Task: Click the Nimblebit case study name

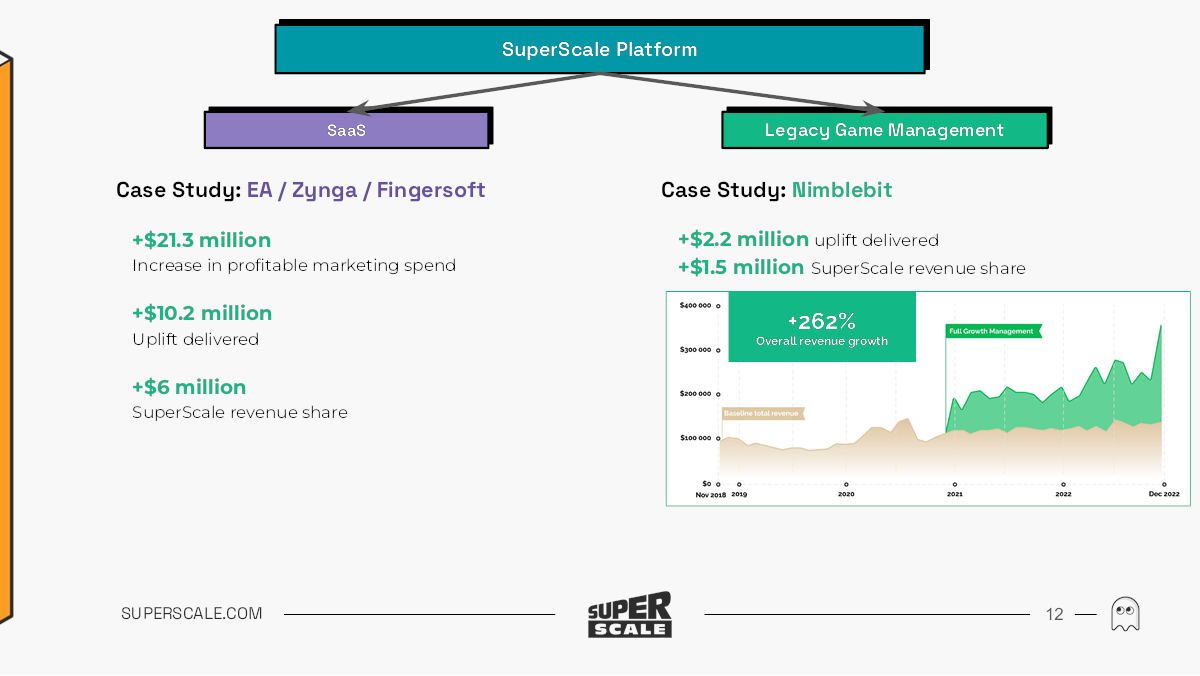Action: 842,190
